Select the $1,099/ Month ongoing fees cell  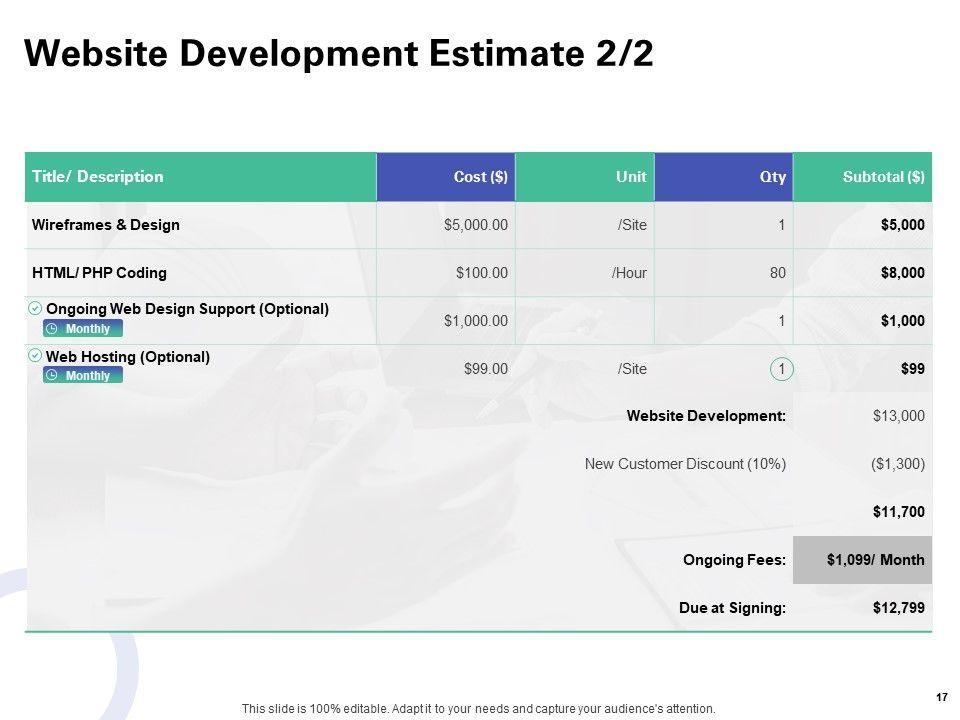(863, 560)
